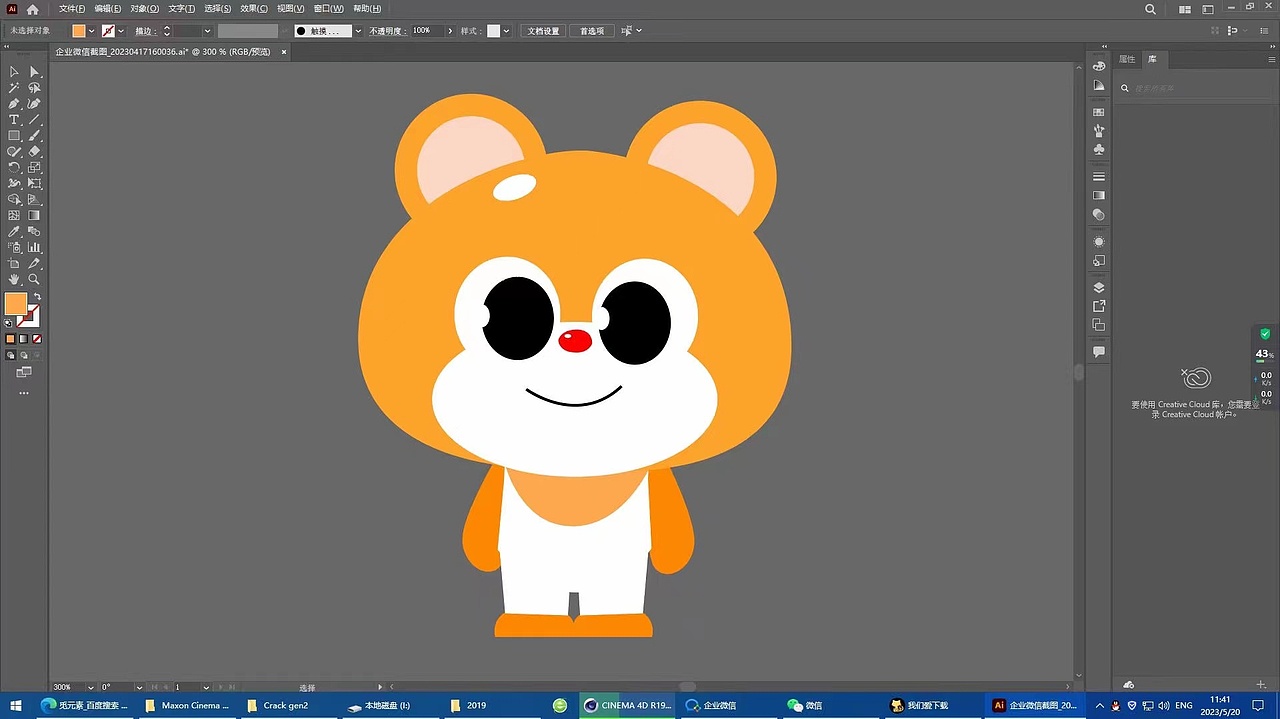This screenshot has width=1280, height=719.
Task: Select the Pen tool
Action: [x=14, y=103]
